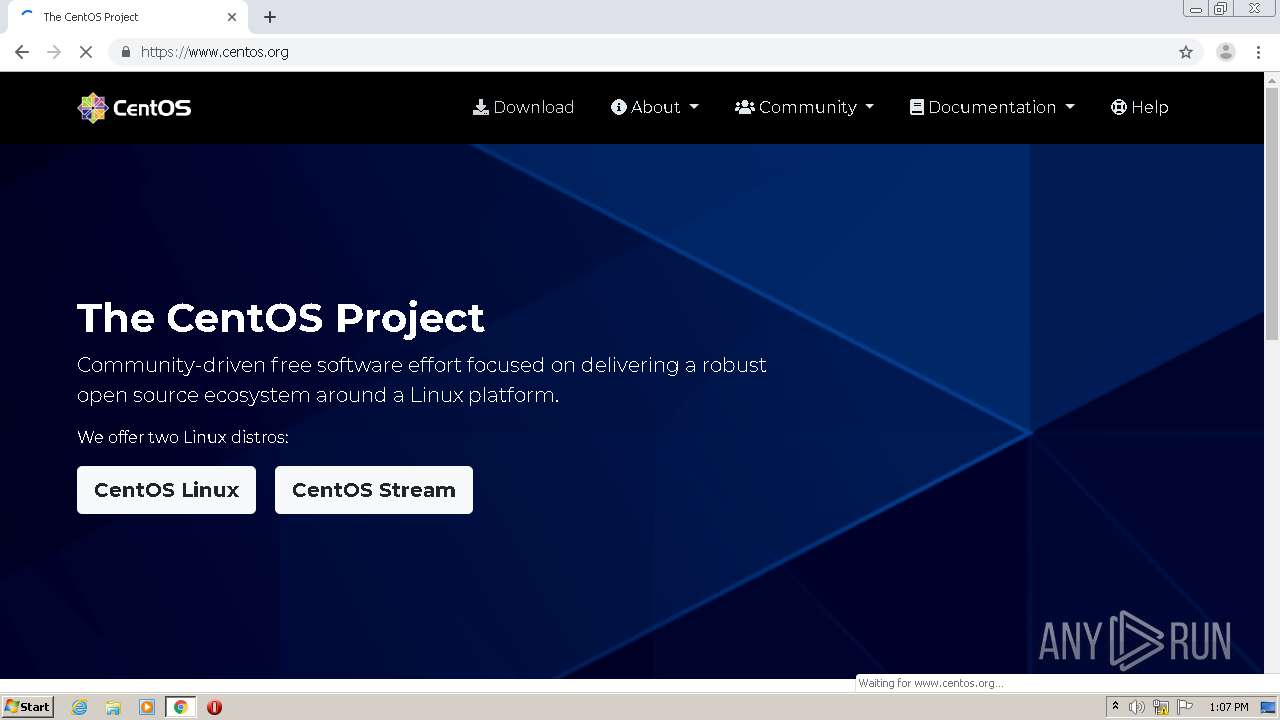Close The CentOS Project tab
The width and height of the screenshot is (1280, 720).
pyautogui.click(x=232, y=17)
